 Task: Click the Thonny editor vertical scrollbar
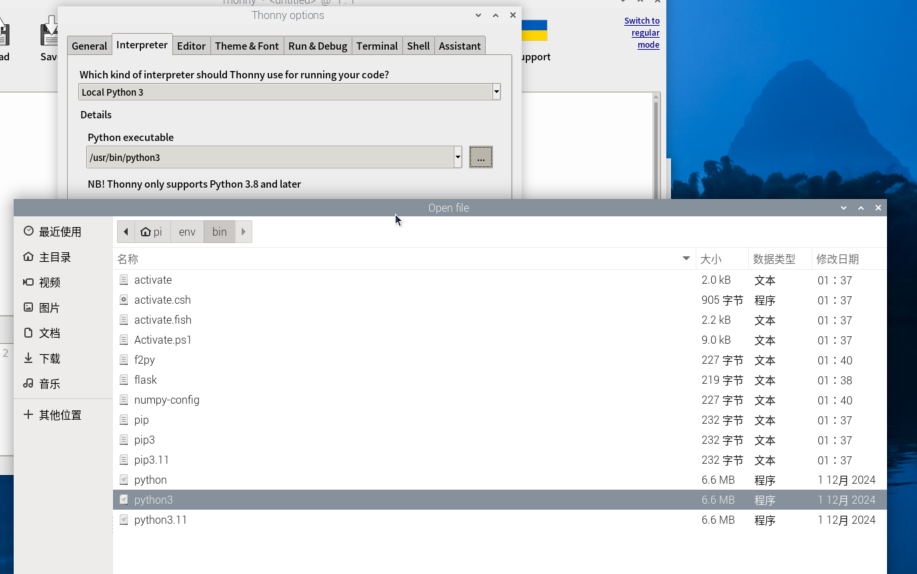[x=656, y=145]
